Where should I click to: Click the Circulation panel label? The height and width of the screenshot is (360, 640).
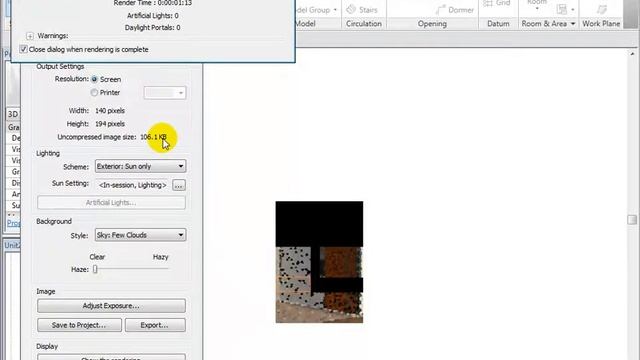point(364,24)
